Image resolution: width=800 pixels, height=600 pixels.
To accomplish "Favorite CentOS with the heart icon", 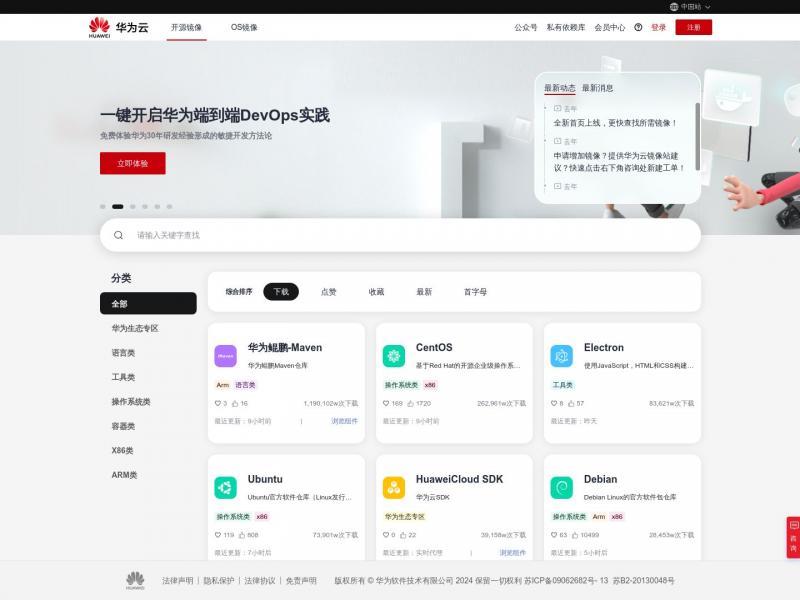I will click(386, 404).
